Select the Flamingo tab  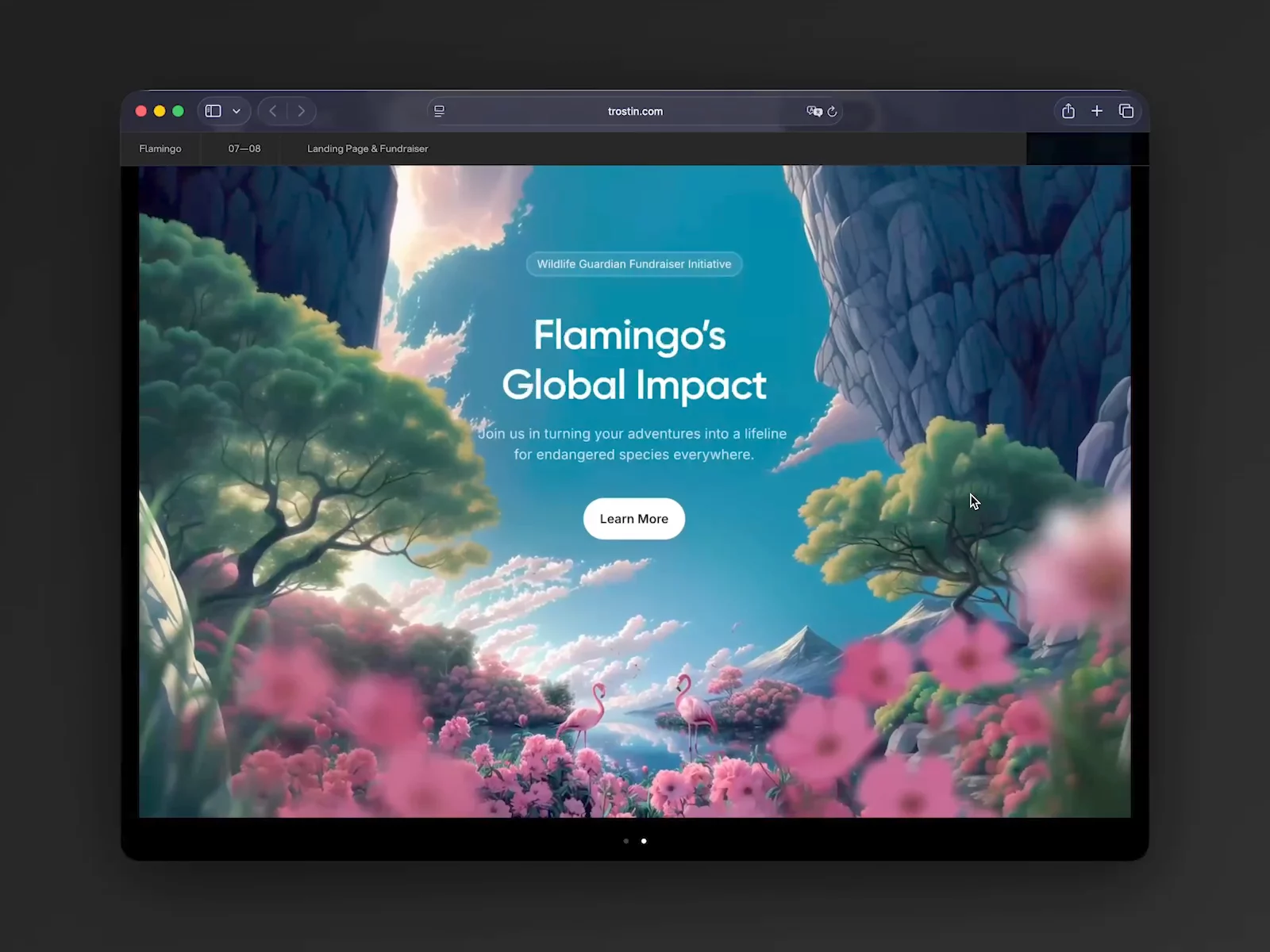[x=160, y=148]
